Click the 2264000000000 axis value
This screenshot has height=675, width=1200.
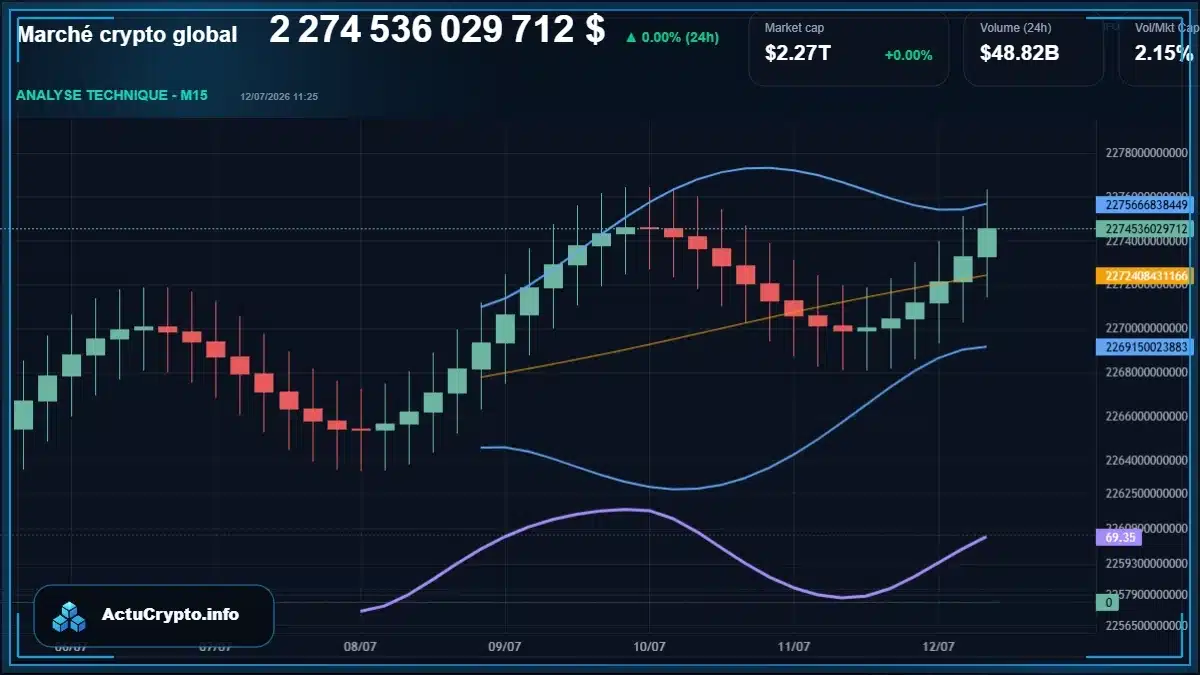(1146, 461)
